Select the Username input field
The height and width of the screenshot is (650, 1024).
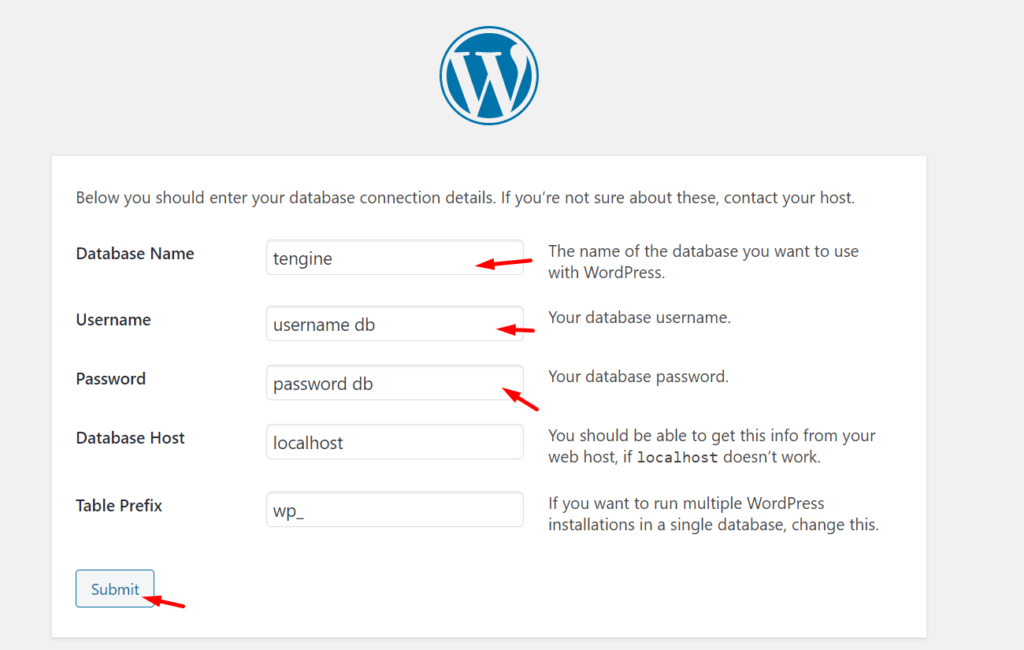point(394,323)
